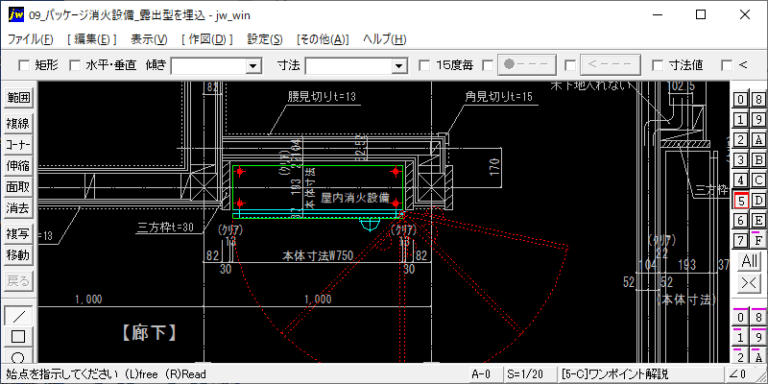Open the [作図(D)] menu

coord(207,40)
